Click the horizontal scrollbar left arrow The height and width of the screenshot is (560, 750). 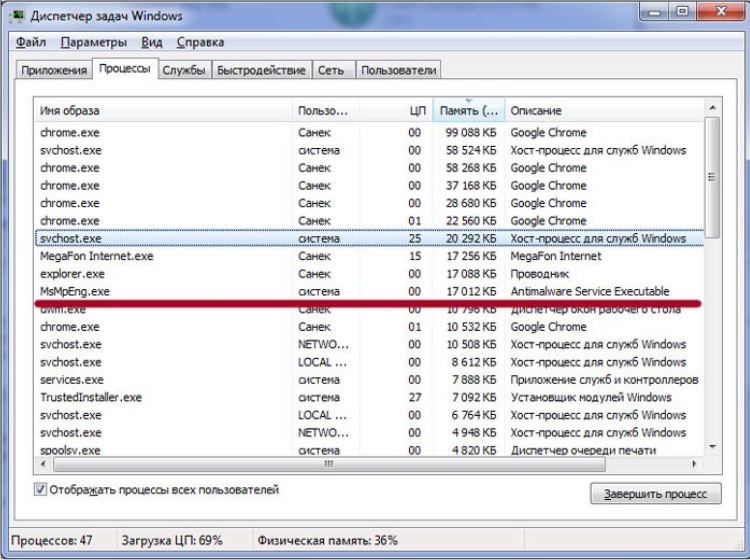[x=44, y=464]
